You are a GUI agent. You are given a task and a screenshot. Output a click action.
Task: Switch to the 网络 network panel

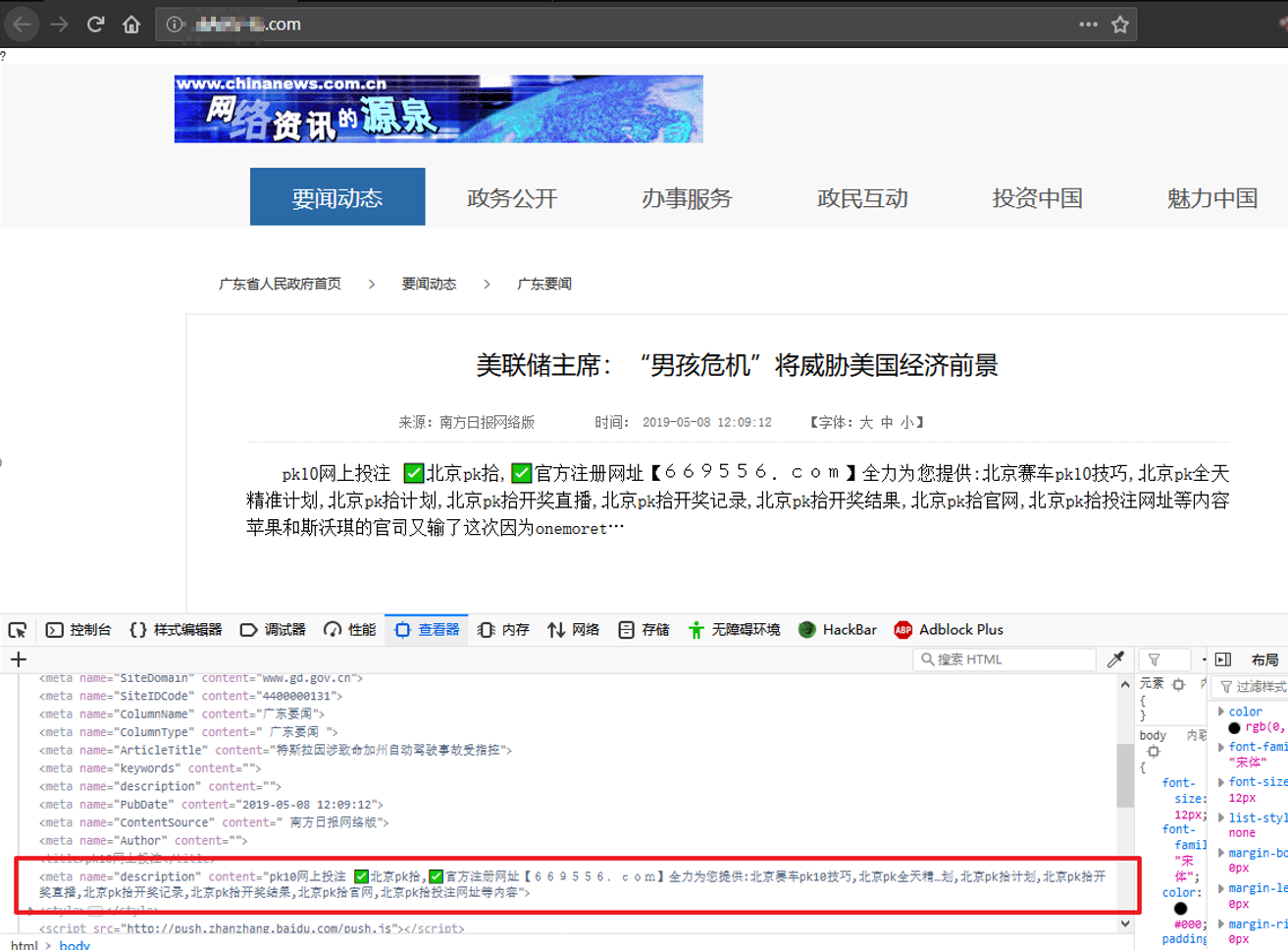pyautogui.click(x=574, y=630)
